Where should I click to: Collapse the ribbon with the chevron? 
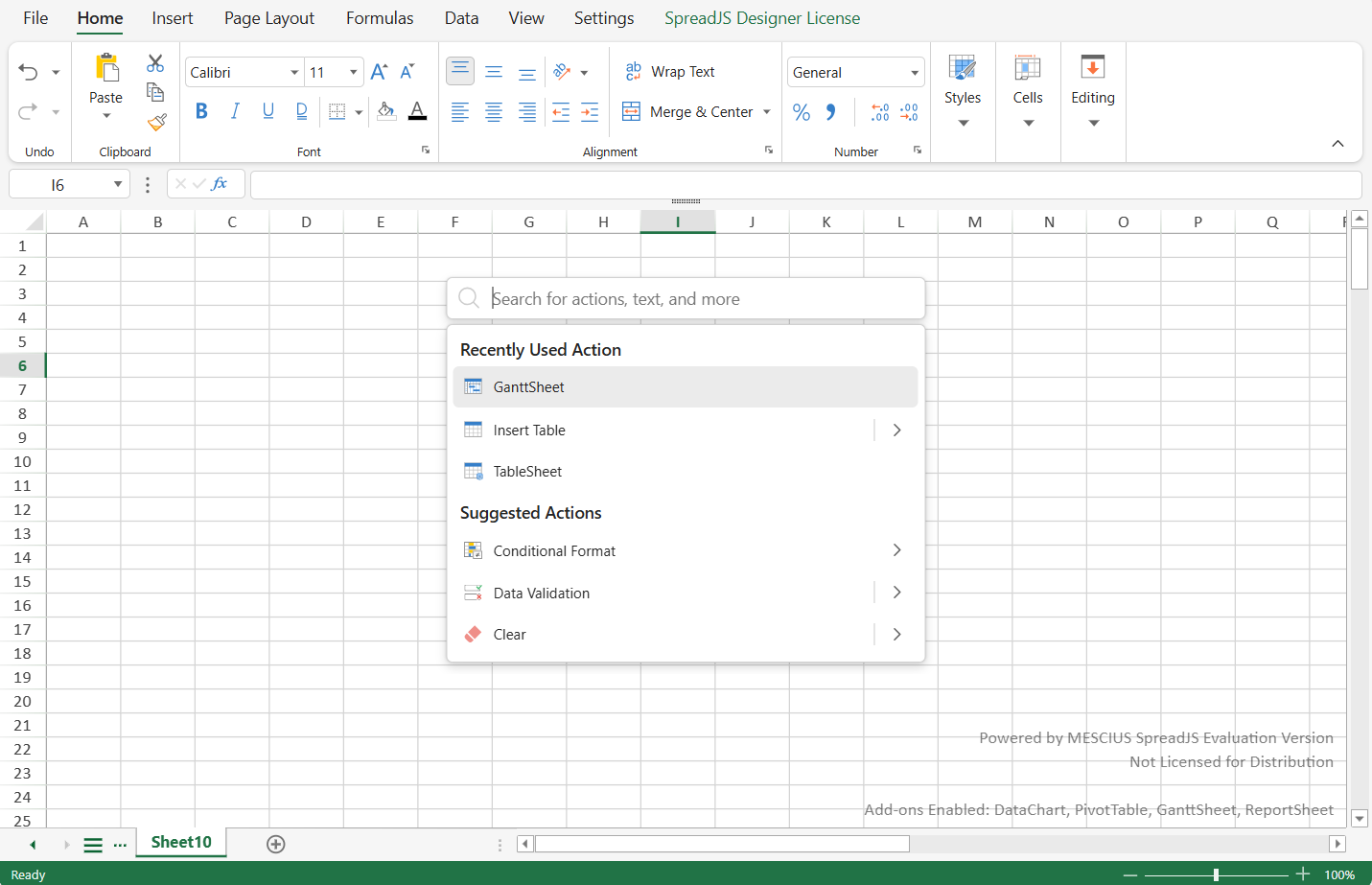(x=1337, y=144)
